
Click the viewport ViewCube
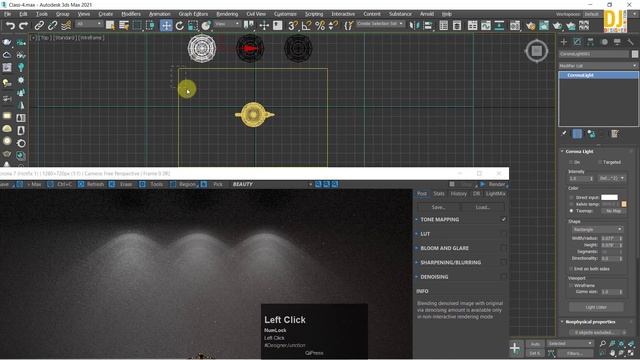click(x=537, y=51)
